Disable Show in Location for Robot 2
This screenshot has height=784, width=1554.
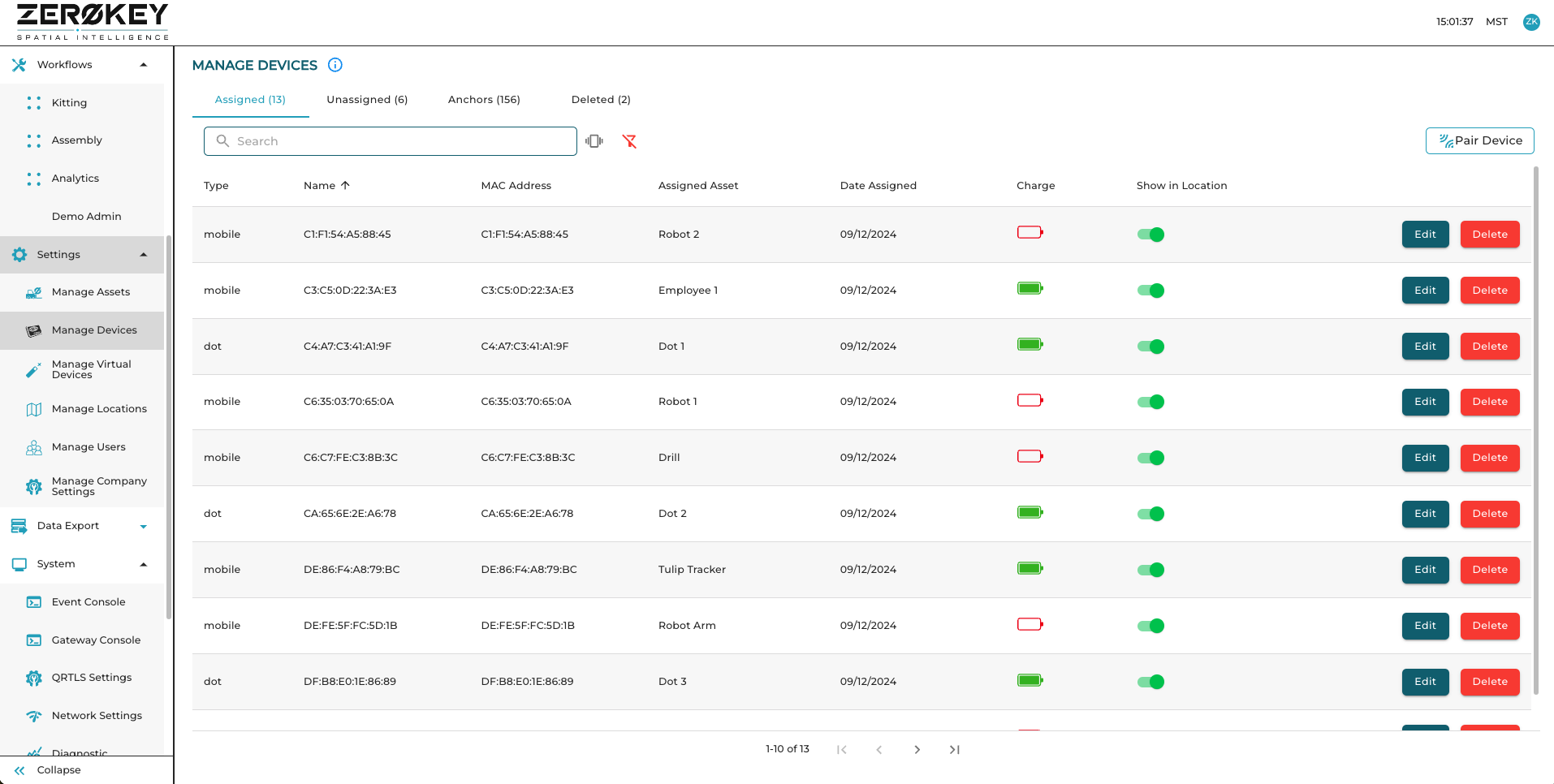point(1150,235)
